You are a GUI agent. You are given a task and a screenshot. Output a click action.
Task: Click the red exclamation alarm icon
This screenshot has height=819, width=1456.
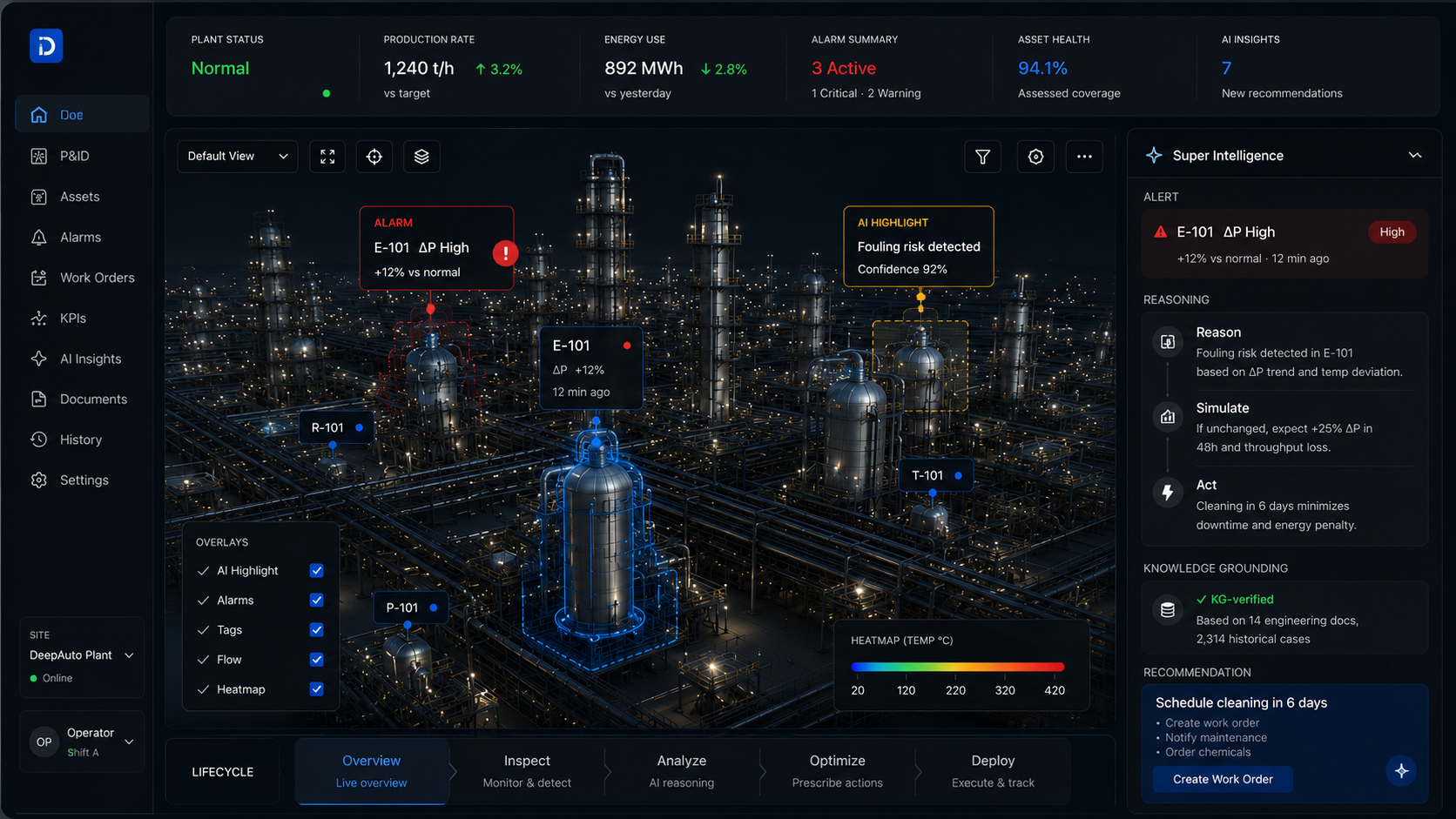pyautogui.click(x=505, y=253)
